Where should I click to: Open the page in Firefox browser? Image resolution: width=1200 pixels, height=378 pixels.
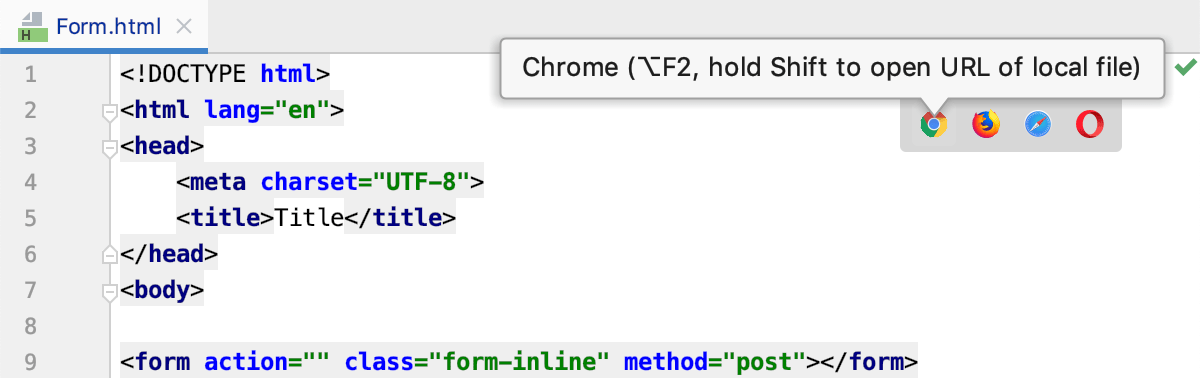pos(986,125)
